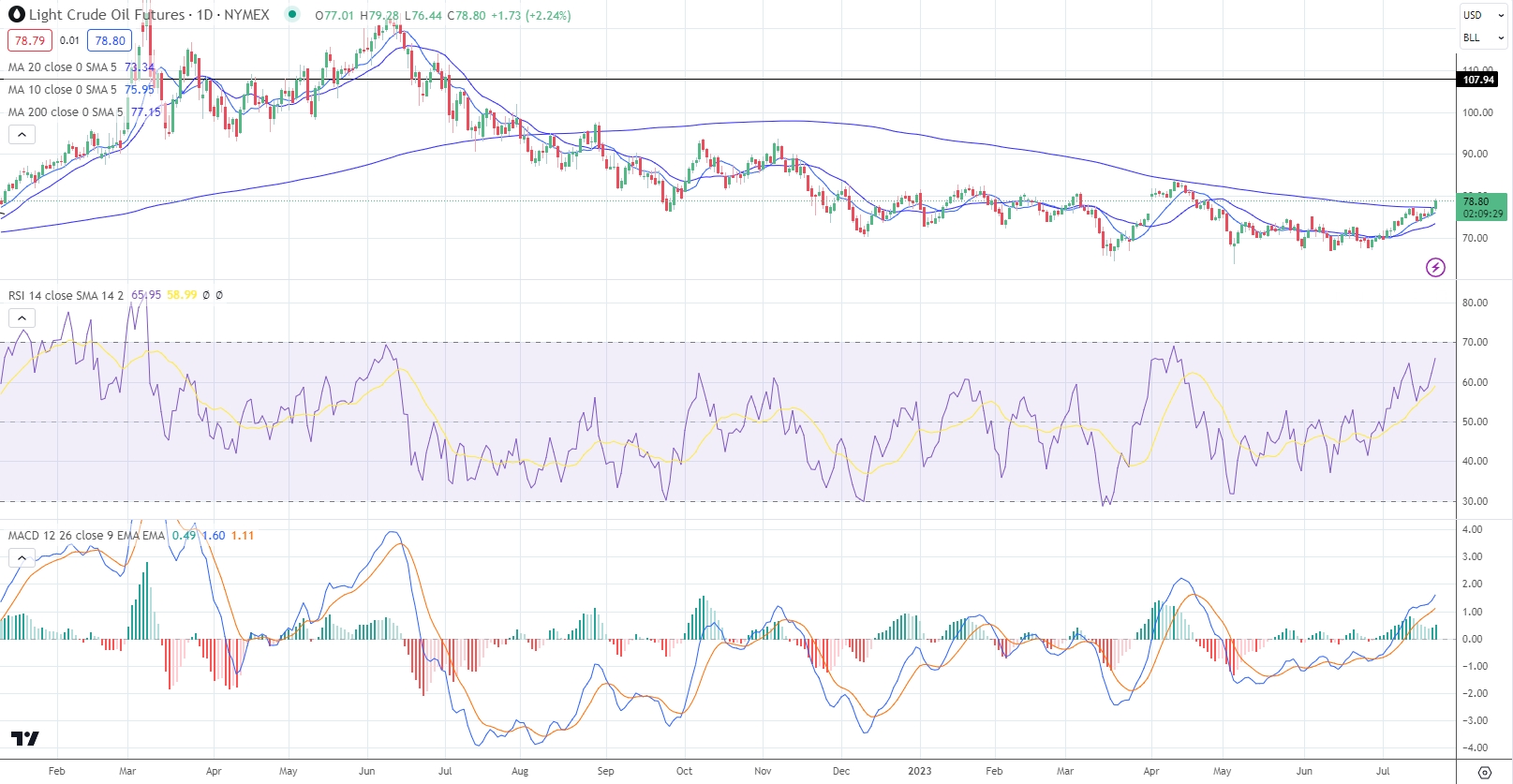This screenshot has width=1513, height=784.
Task: Select the RSI 14 close indicator title
Action: click(66, 295)
